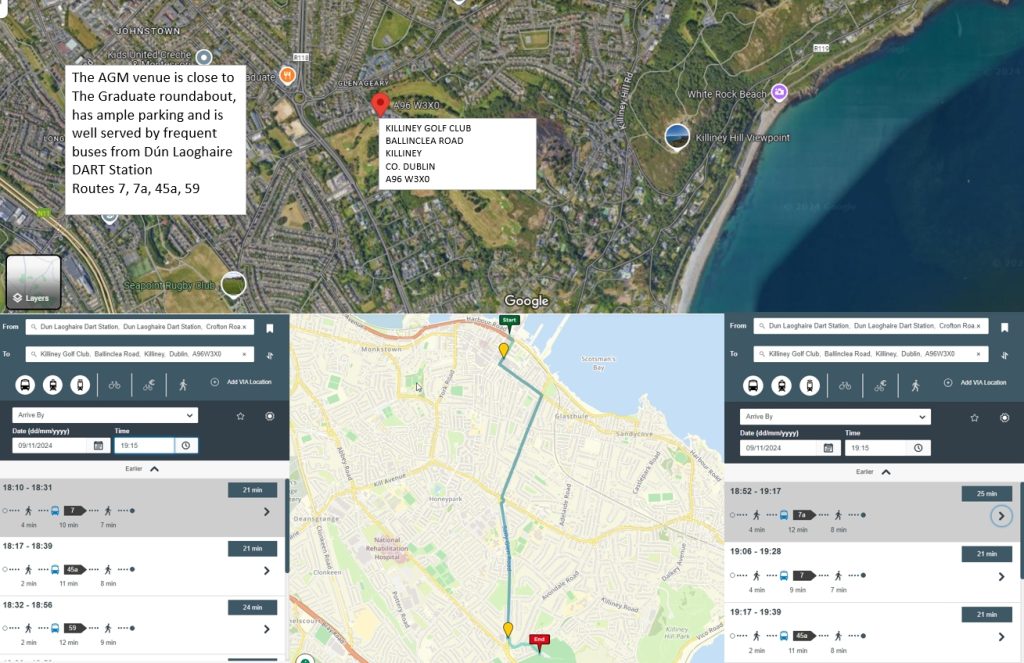Choose the taxi and cycle option in left planner

pos(149,385)
